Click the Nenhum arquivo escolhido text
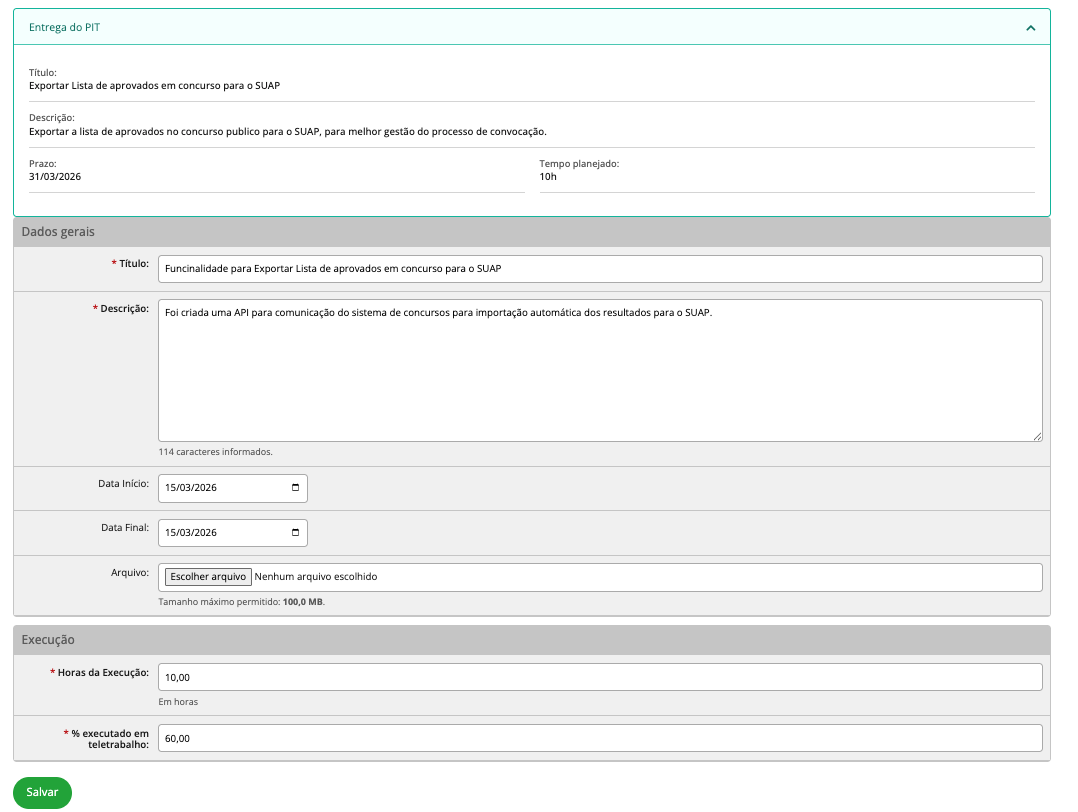 316,577
